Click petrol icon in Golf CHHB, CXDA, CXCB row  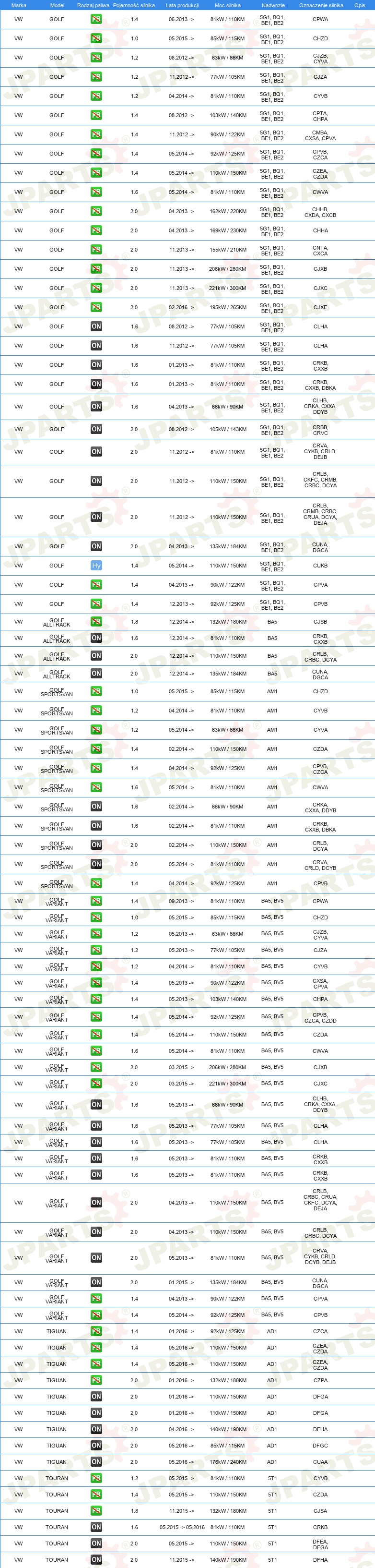pyautogui.click(x=96, y=211)
